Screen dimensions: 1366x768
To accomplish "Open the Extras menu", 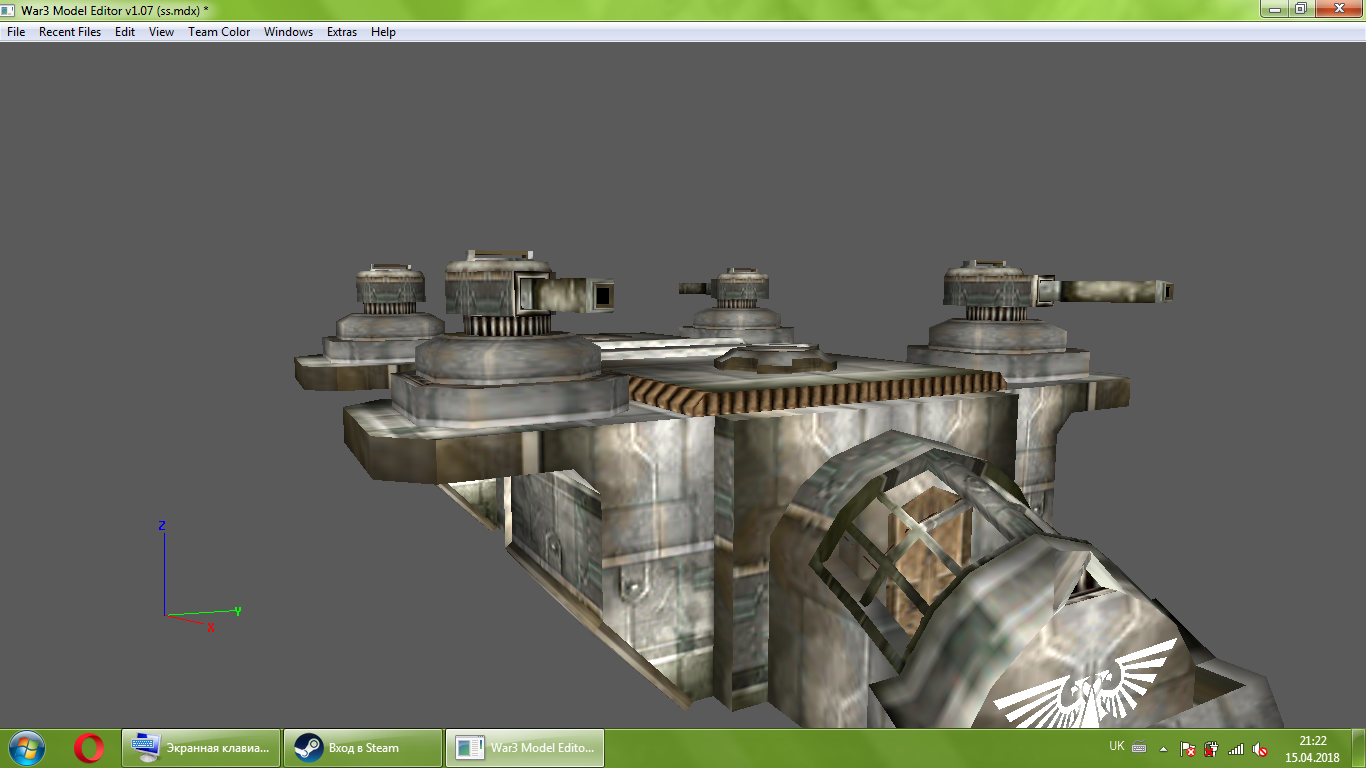I will [x=342, y=32].
